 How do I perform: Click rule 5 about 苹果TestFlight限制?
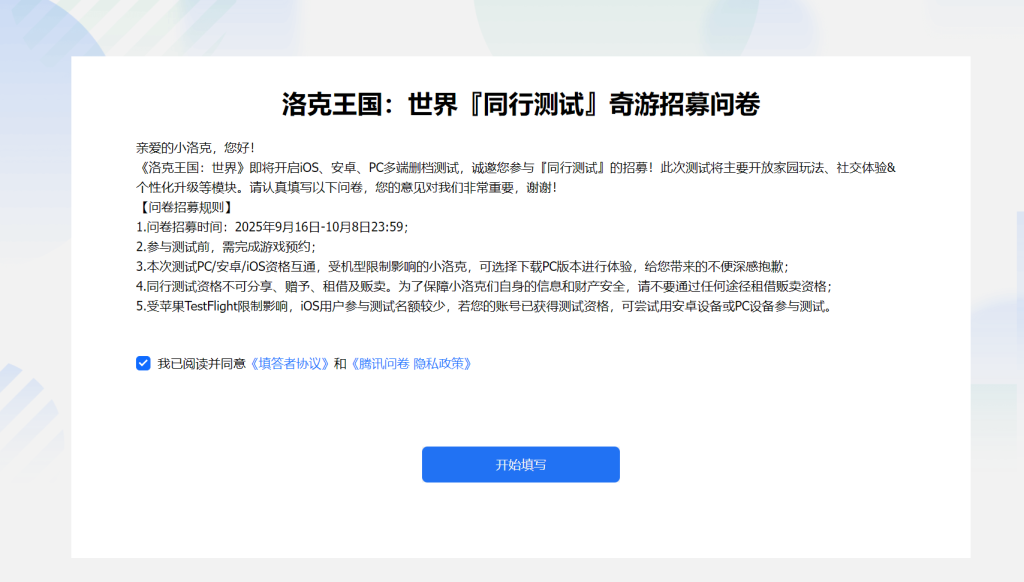[x=486, y=306]
